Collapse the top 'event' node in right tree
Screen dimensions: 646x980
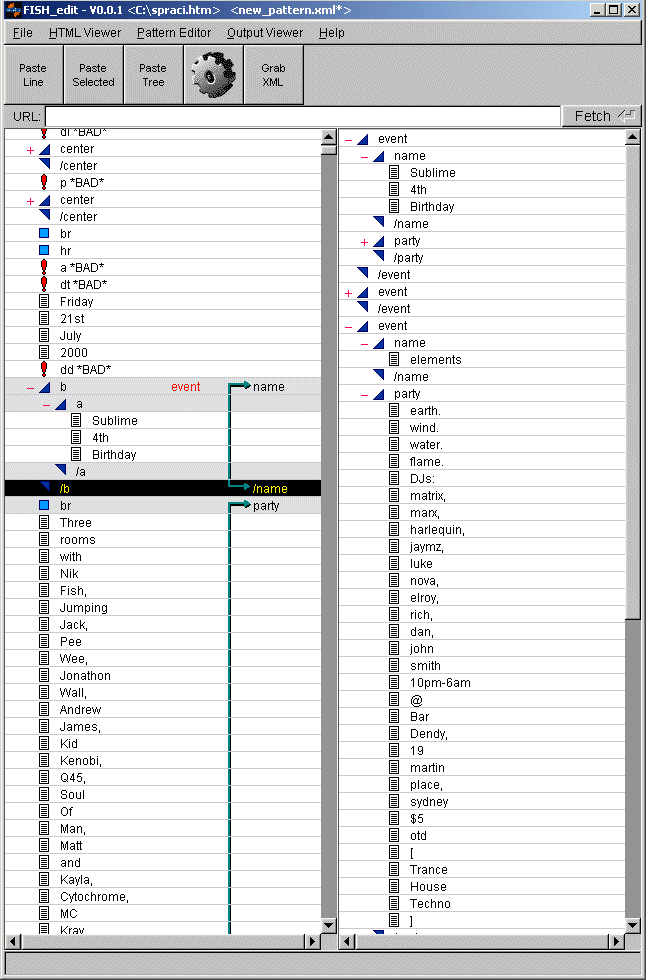pyautogui.click(x=348, y=139)
